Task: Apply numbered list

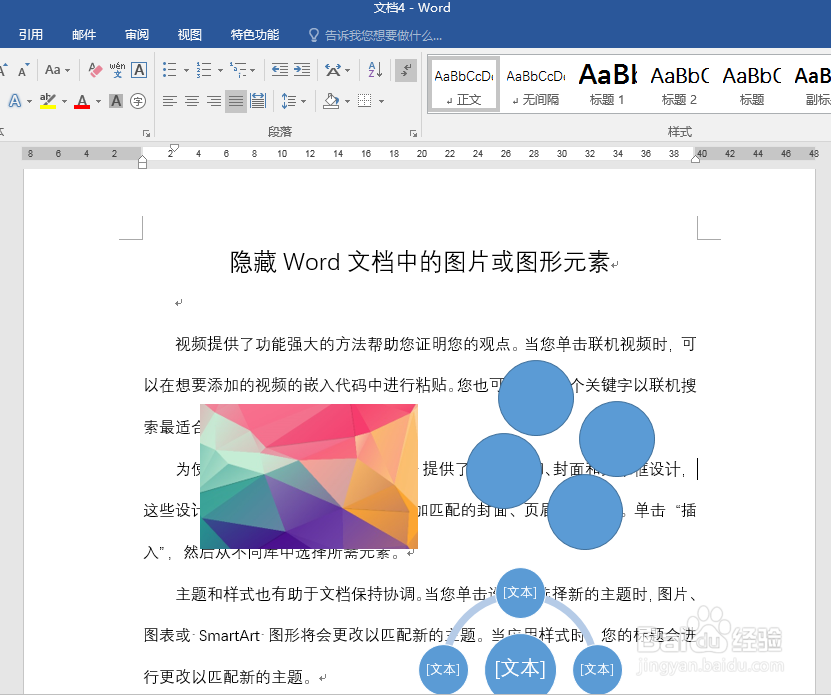Action: click(x=204, y=70)
